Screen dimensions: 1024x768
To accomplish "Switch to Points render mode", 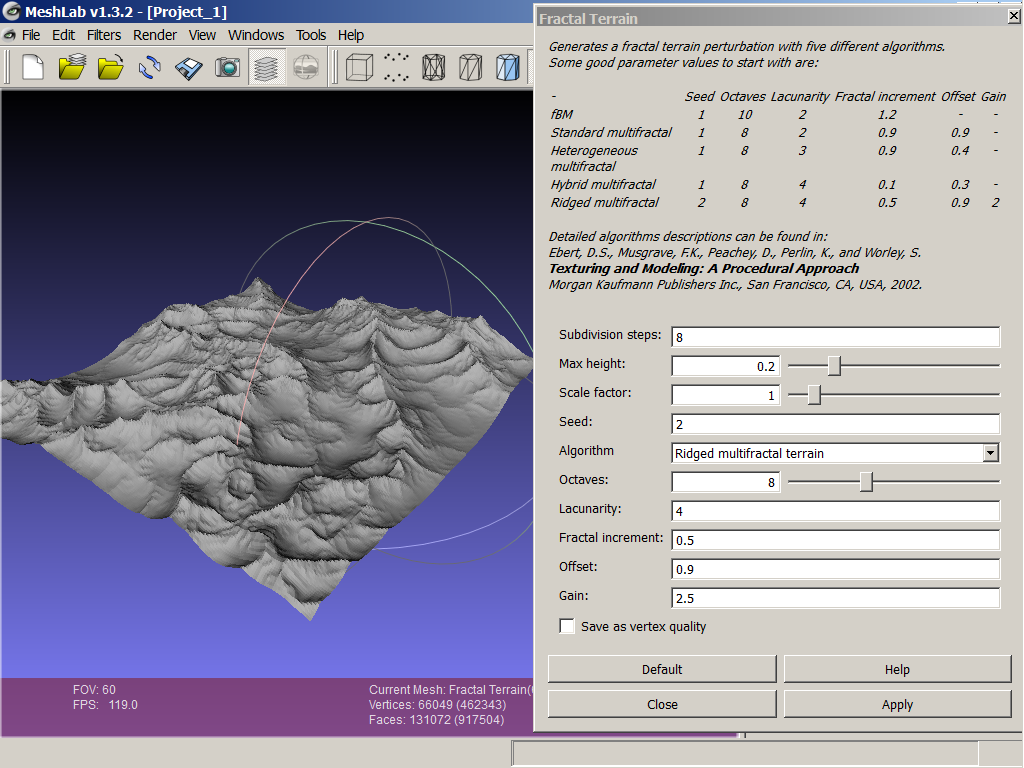I will (397, 68).
